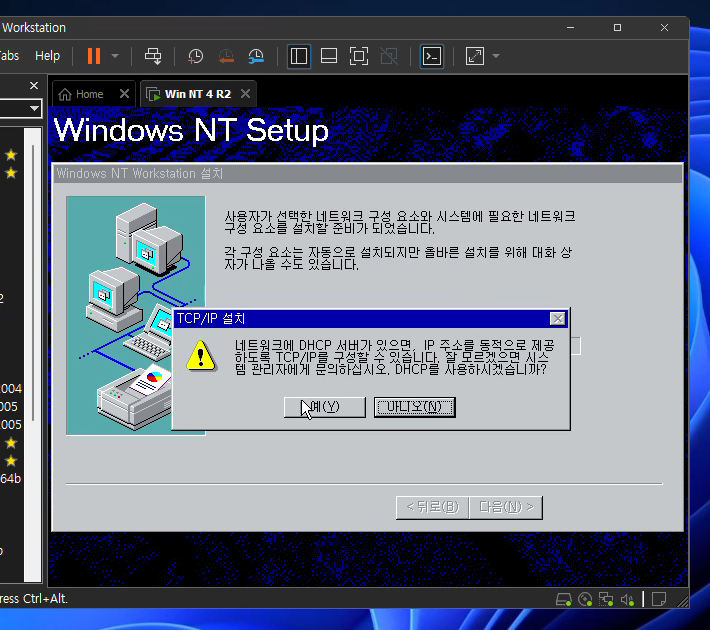Screen dimensions: 710x630
Task: Click the sound card status icon
Action: tap(627, 600)
